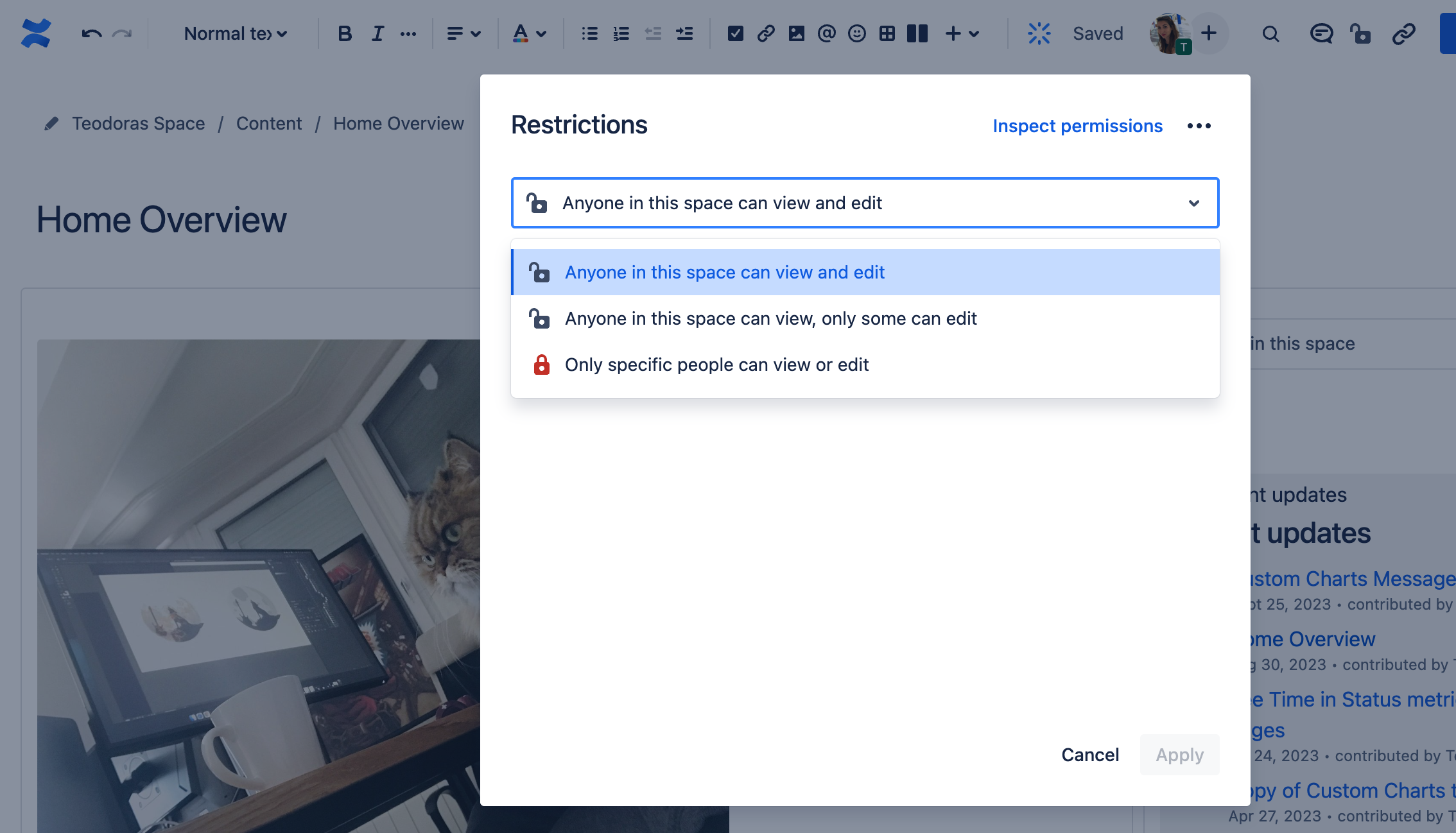Click the Confluence logo icon
The image size is (1456, 833).
36,33
